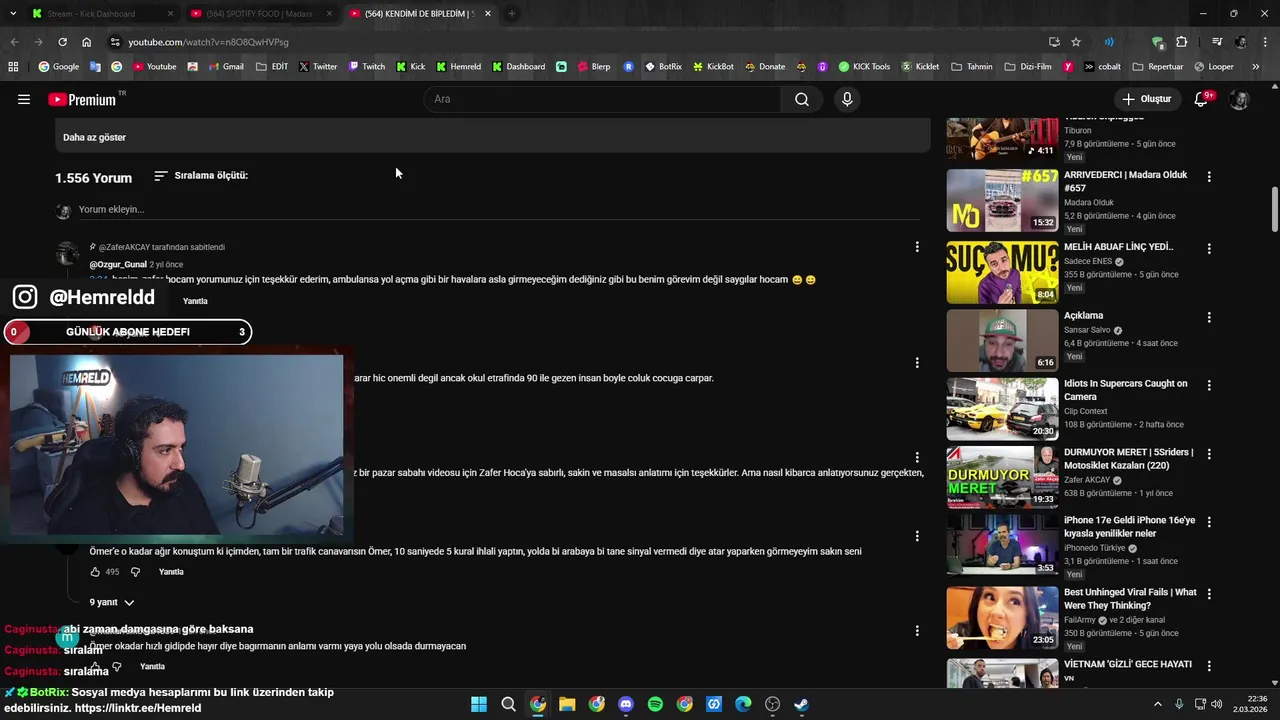Open Steam from the taskbar
This screenshot has width=1280, height=720.
click(x=801, y=704)
